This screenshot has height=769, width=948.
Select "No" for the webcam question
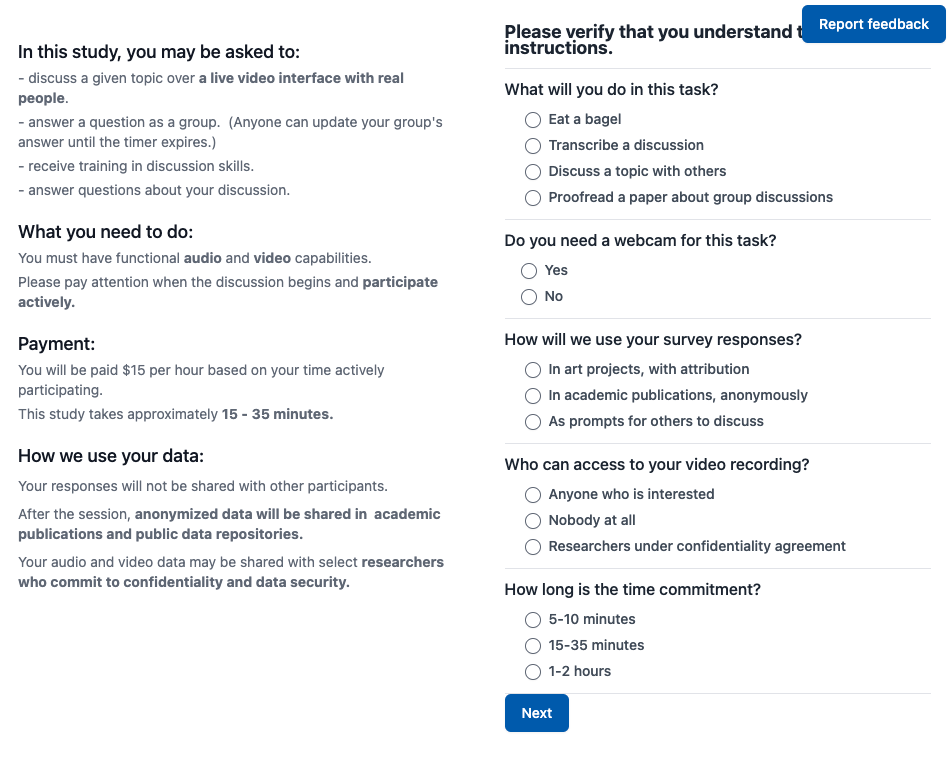tap(528, 296)
